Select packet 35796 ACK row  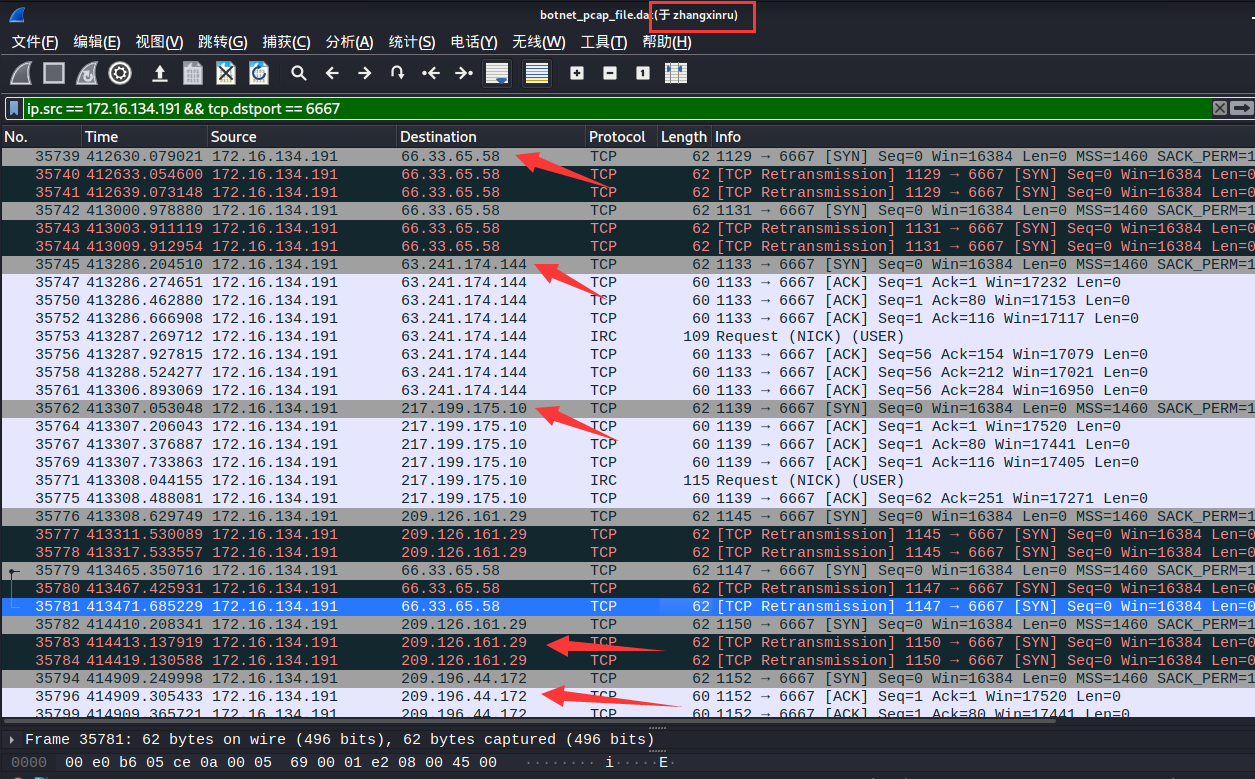(x=627, y=696)
